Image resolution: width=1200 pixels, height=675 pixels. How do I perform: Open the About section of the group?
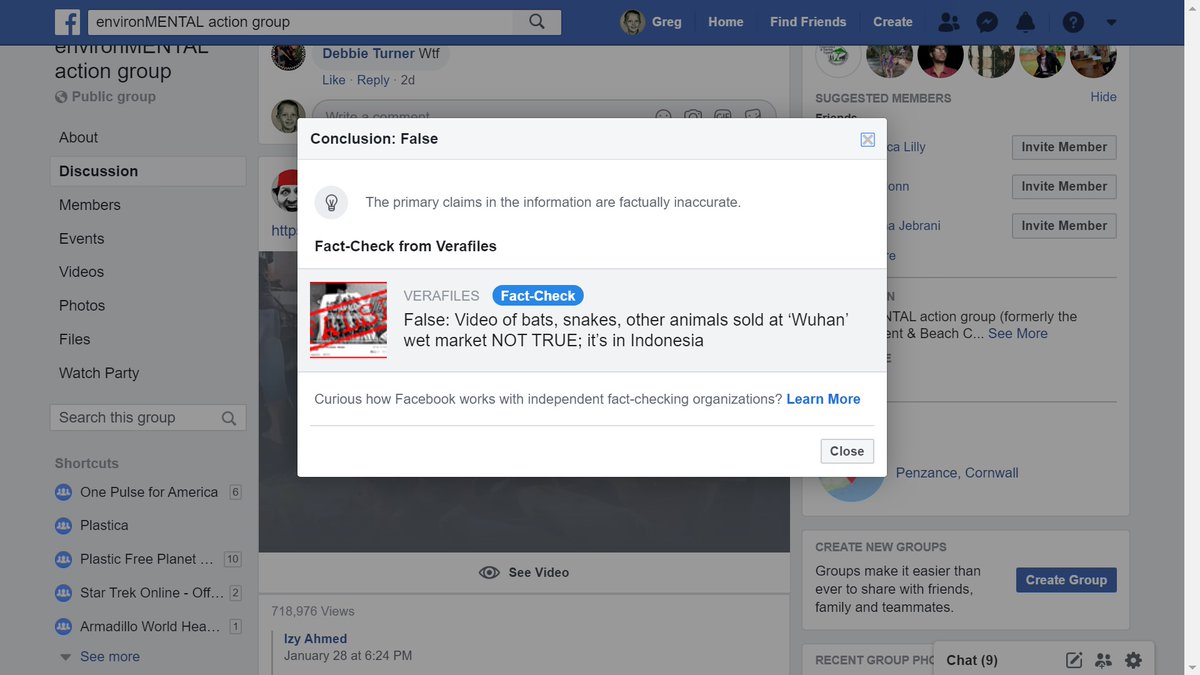[x=78, y=138]
